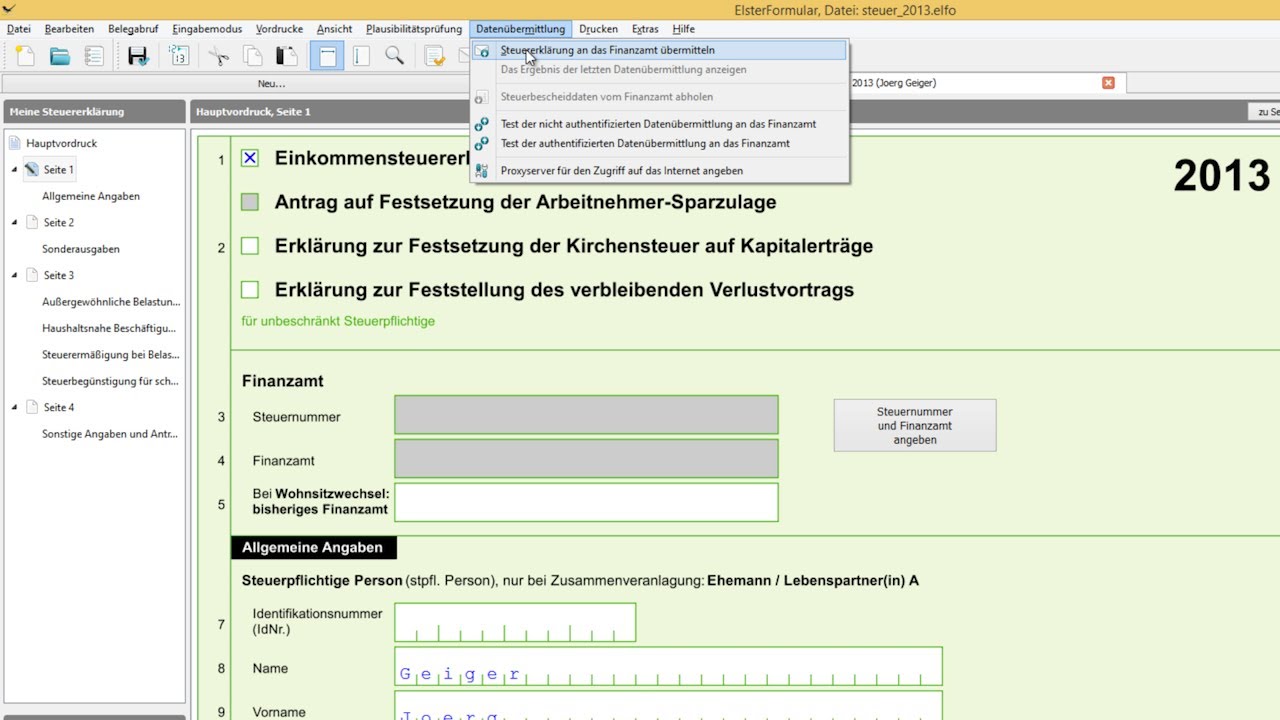This screenshot has height=720, width=1280.
Task: Click the Steuernummer input field
Action: pos(586,415)
